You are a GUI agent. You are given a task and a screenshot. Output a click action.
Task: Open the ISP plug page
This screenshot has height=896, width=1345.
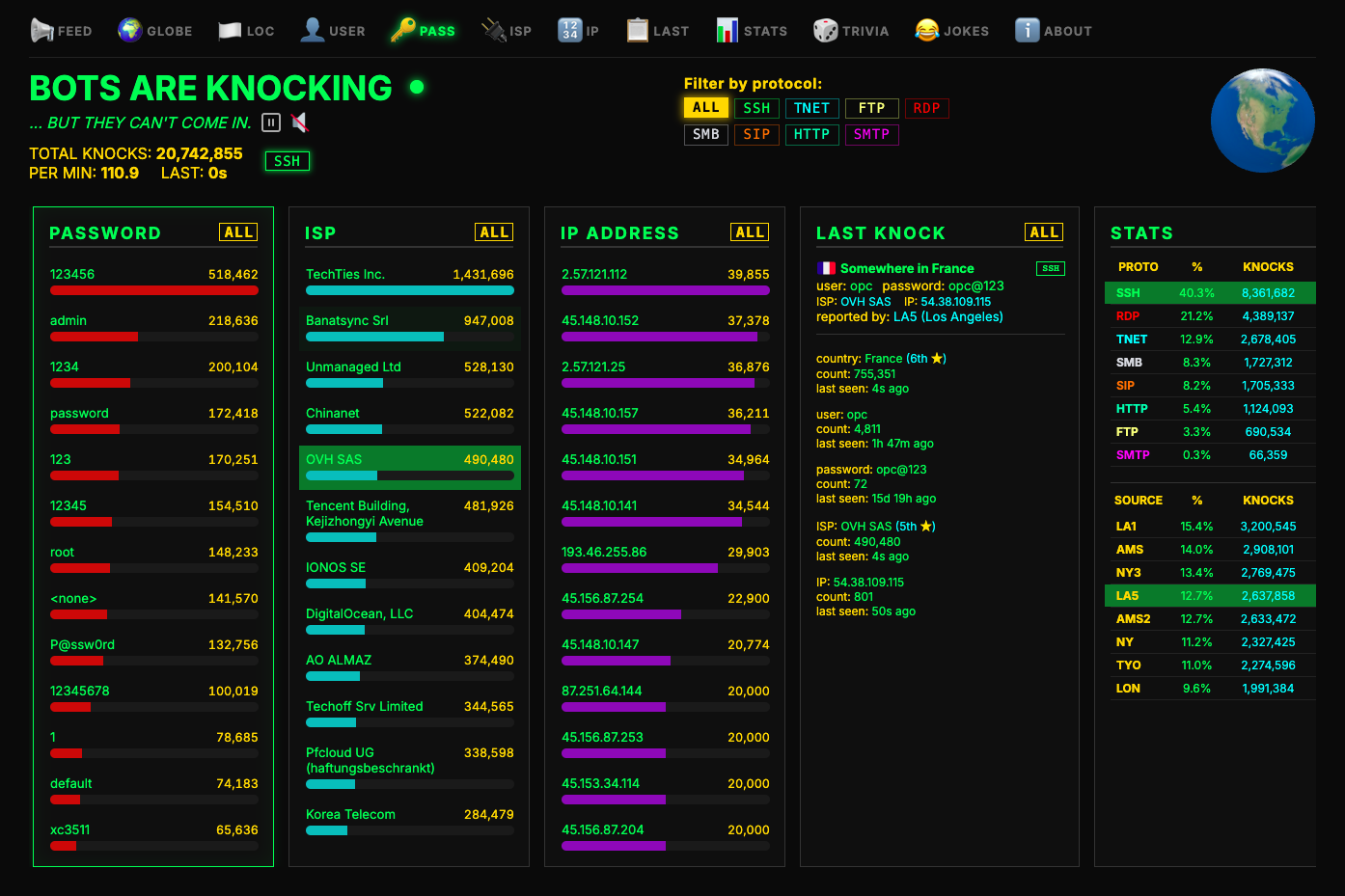(507, 31)
